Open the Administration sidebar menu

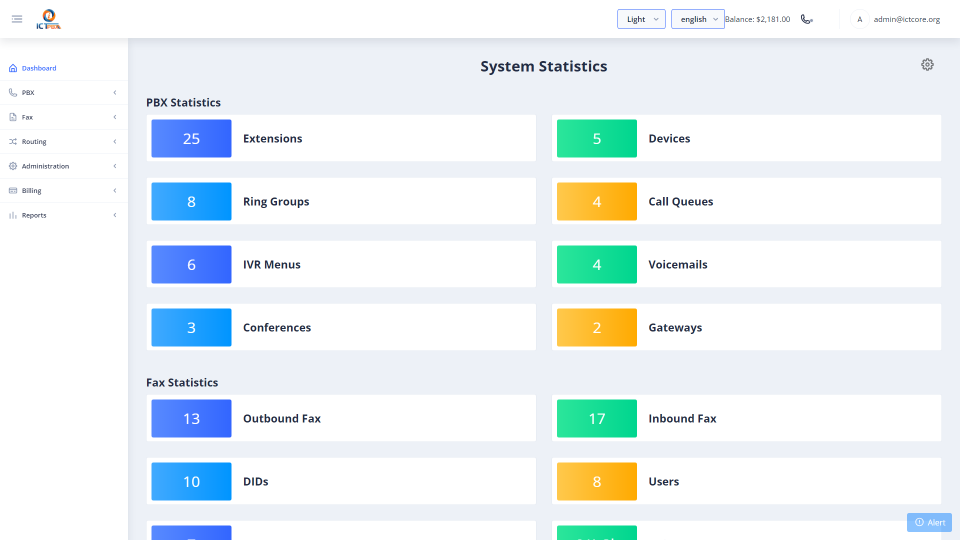(x=64, y=166)
